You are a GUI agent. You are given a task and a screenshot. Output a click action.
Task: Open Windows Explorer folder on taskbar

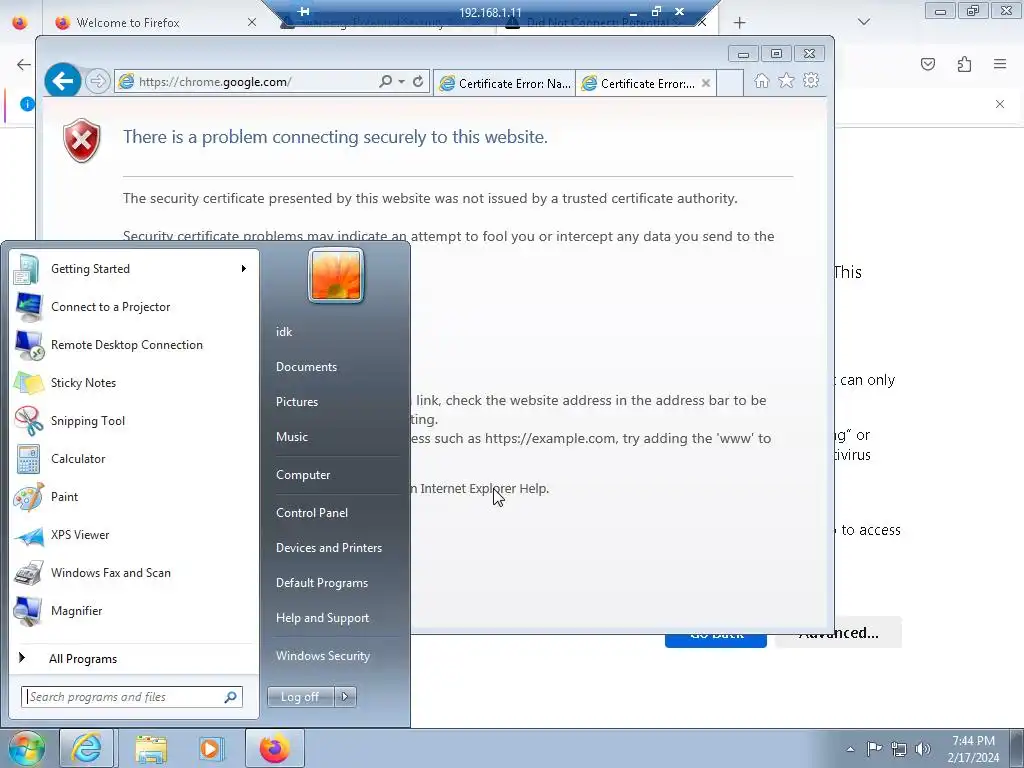pos(151,748)
